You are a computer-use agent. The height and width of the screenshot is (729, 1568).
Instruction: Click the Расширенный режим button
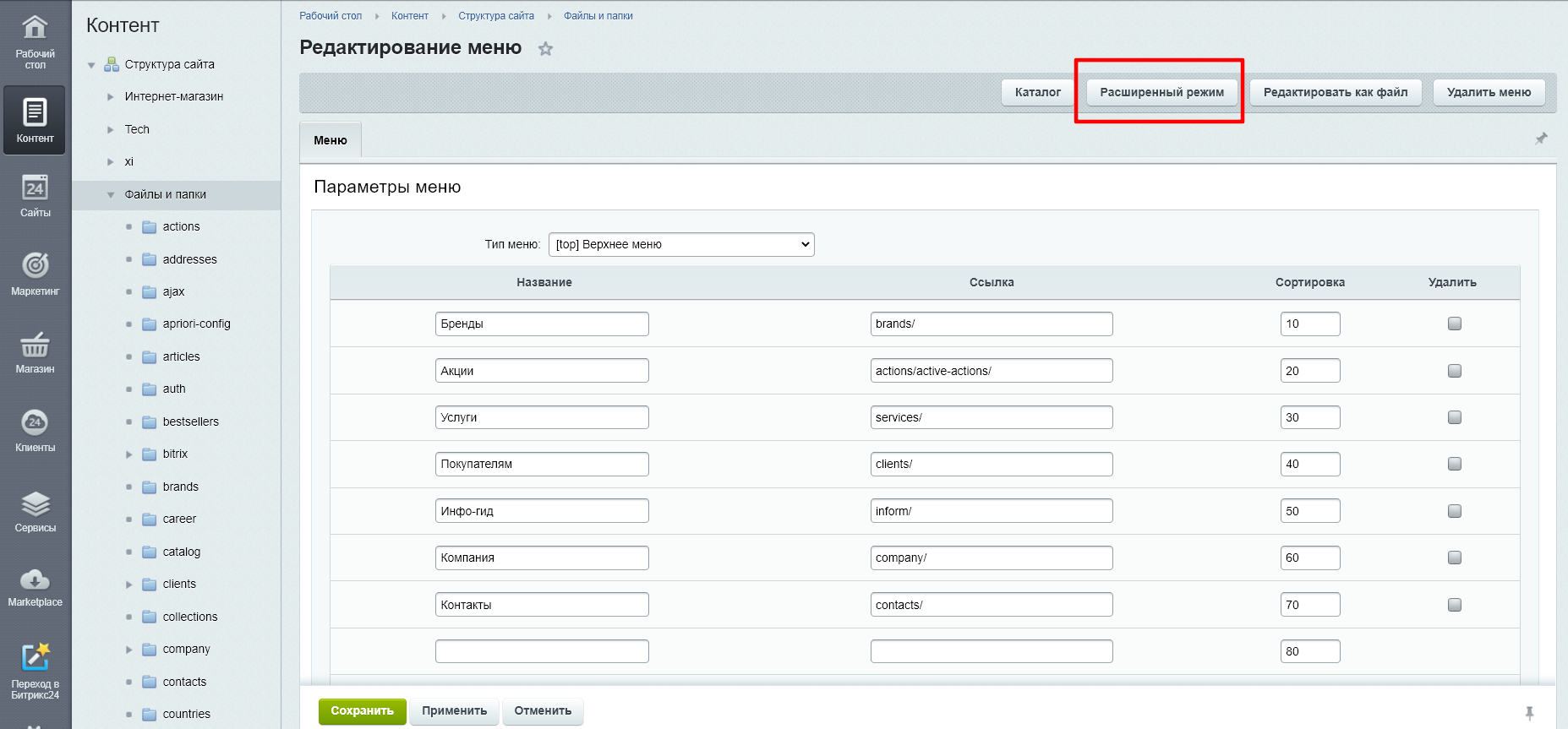(x=1161, y=92)
